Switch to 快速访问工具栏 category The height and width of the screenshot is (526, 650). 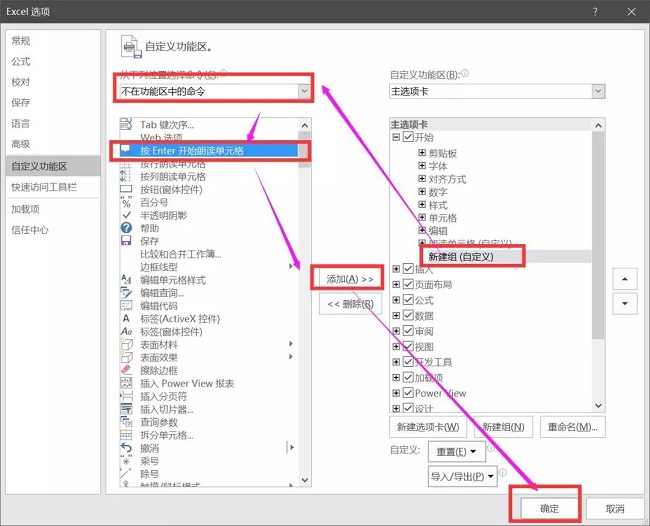point(44,187)
